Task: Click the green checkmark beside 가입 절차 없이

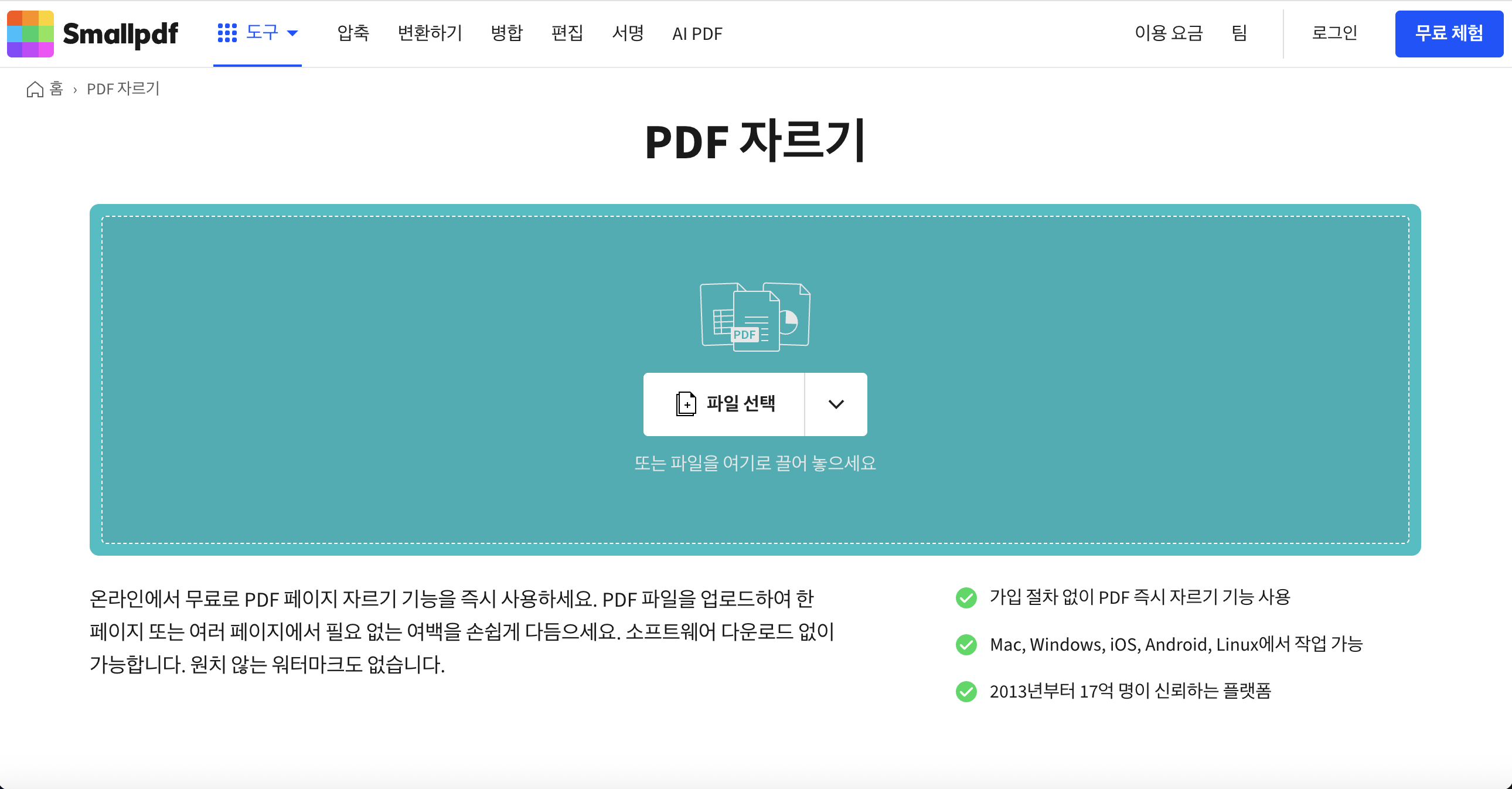Action: pyautogui.click(x=966, y=598)
